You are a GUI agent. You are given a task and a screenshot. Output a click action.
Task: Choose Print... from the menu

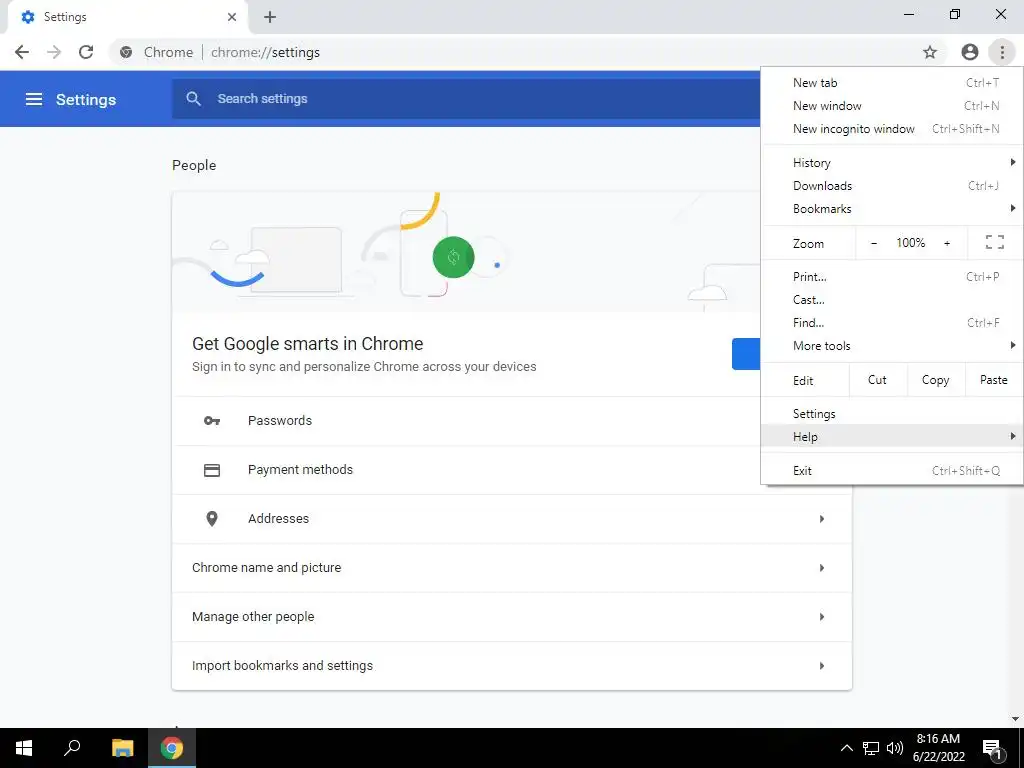[x=892, y=277]
